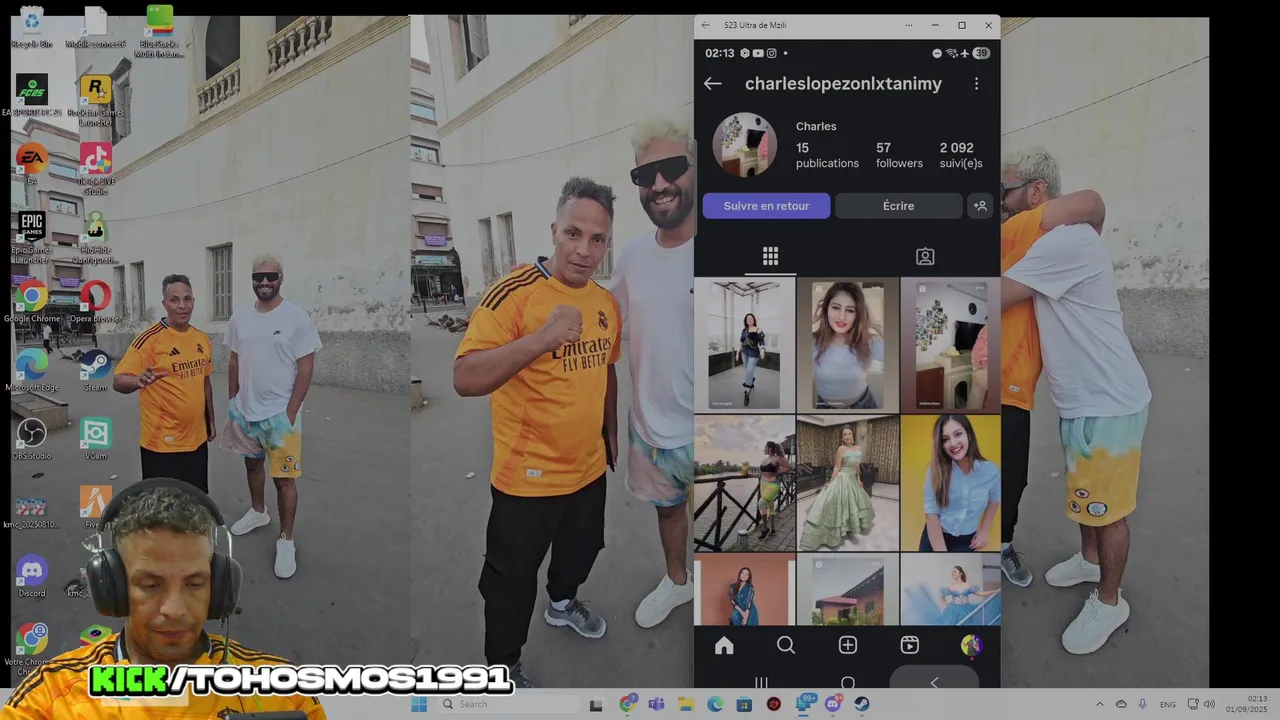Open Reels from the bottom navigation
This screenshot has width=1280, height=720.
pos(909,645)
